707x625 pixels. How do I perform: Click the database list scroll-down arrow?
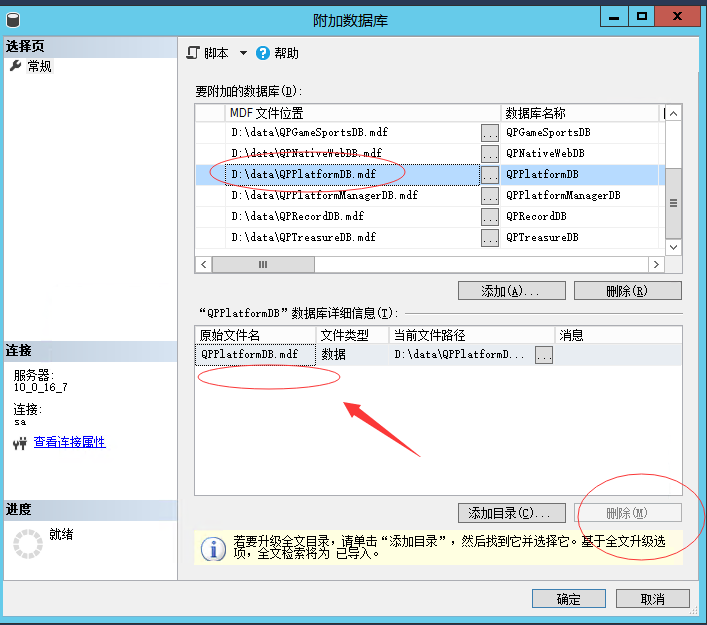click(x=673, y=247)
